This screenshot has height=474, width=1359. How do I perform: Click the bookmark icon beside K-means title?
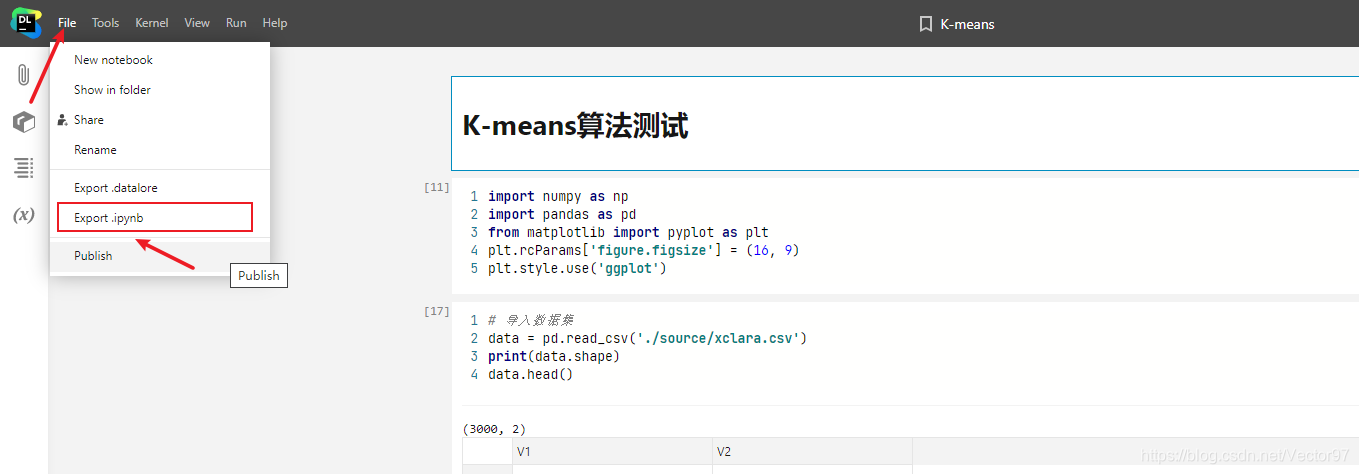tap(925, 24)
